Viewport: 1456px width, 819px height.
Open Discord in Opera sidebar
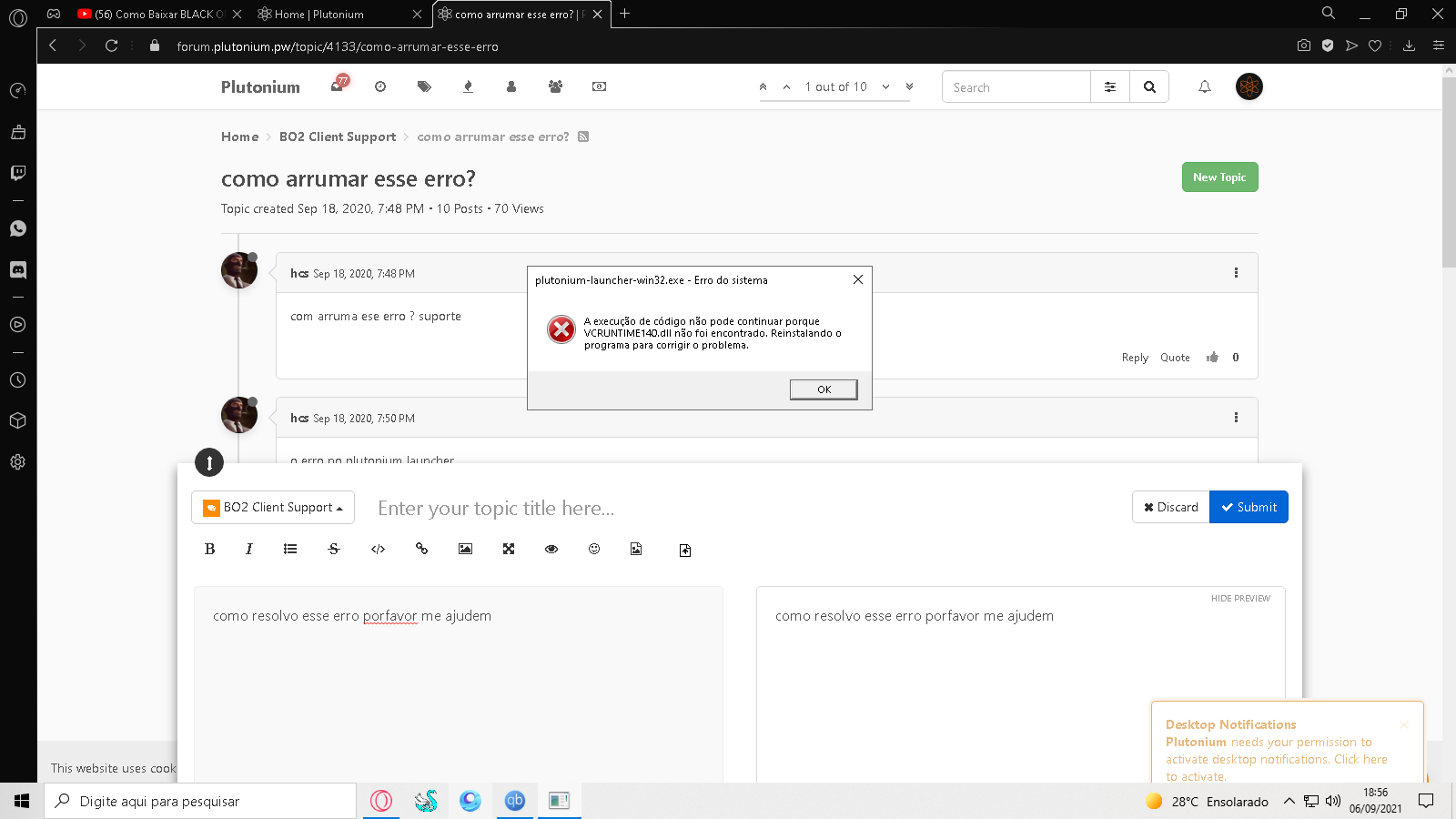(18, 270)
